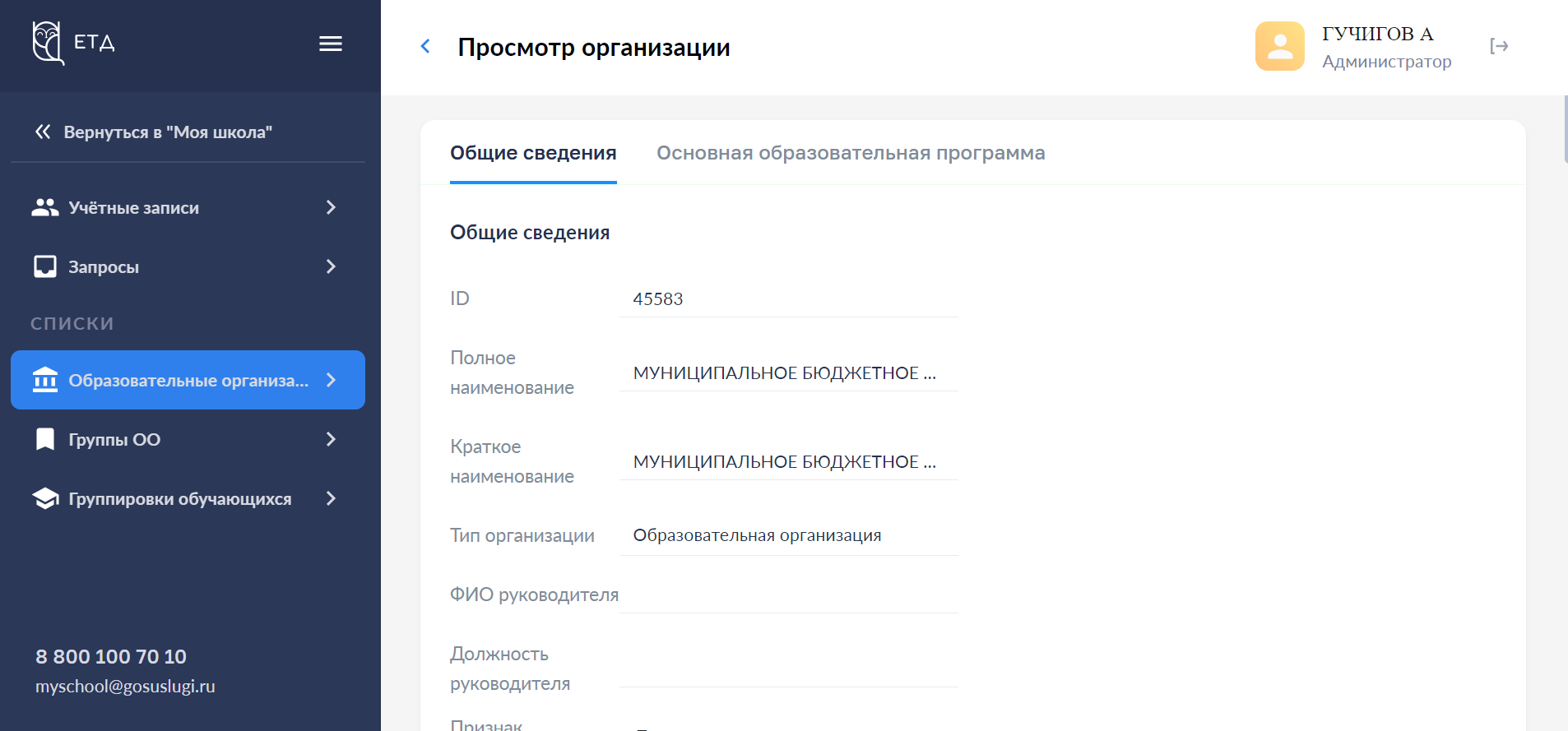1568x731 pixels.
Task: Click the Учётные записи people icon
Action: [x=45, y=208]
